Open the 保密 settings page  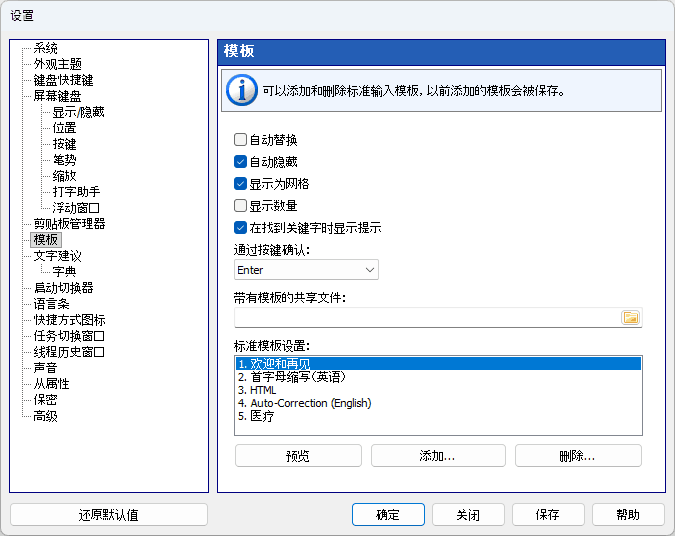[45, 400]
